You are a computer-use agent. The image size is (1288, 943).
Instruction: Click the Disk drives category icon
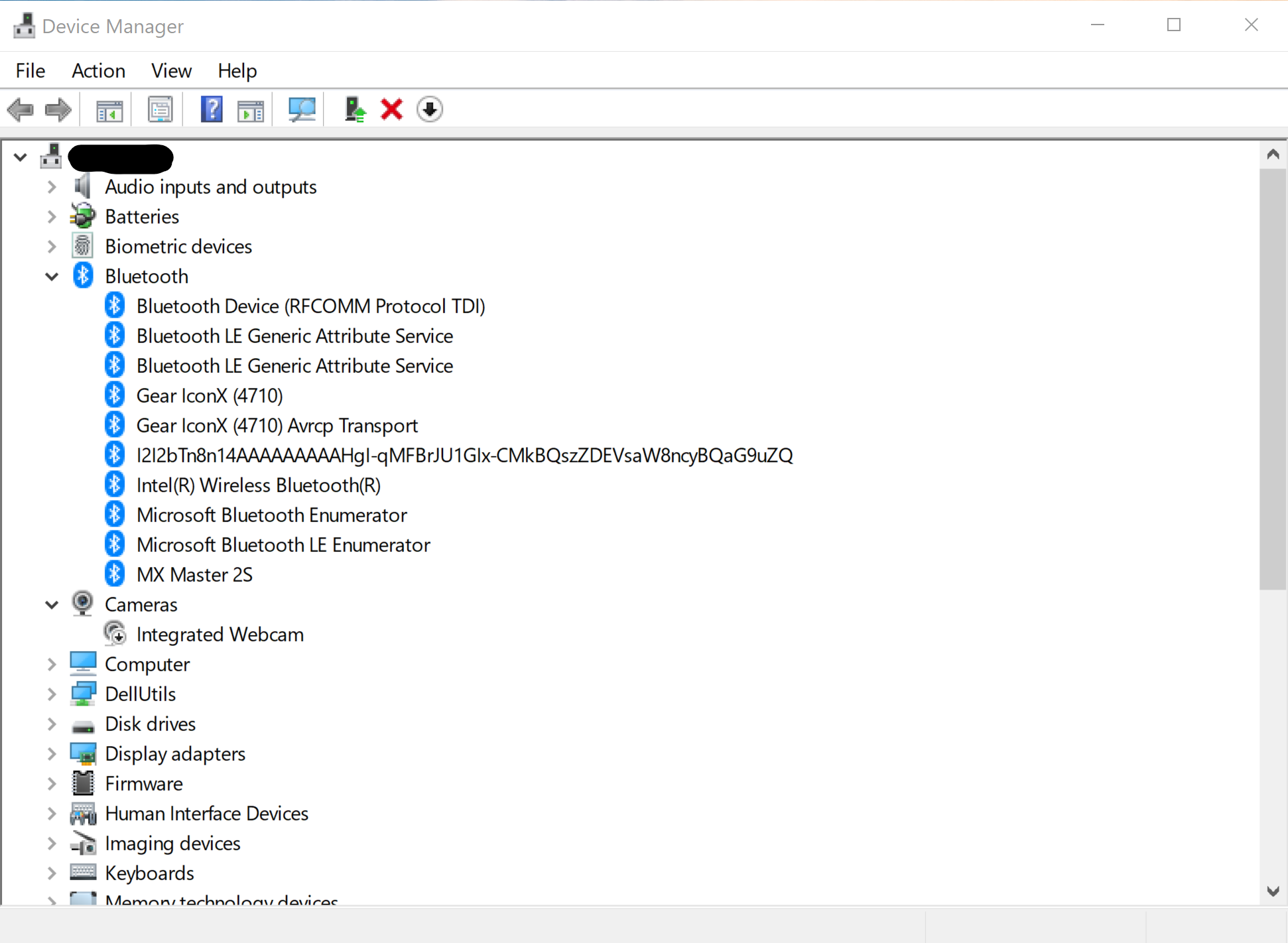tap(83, 725)
